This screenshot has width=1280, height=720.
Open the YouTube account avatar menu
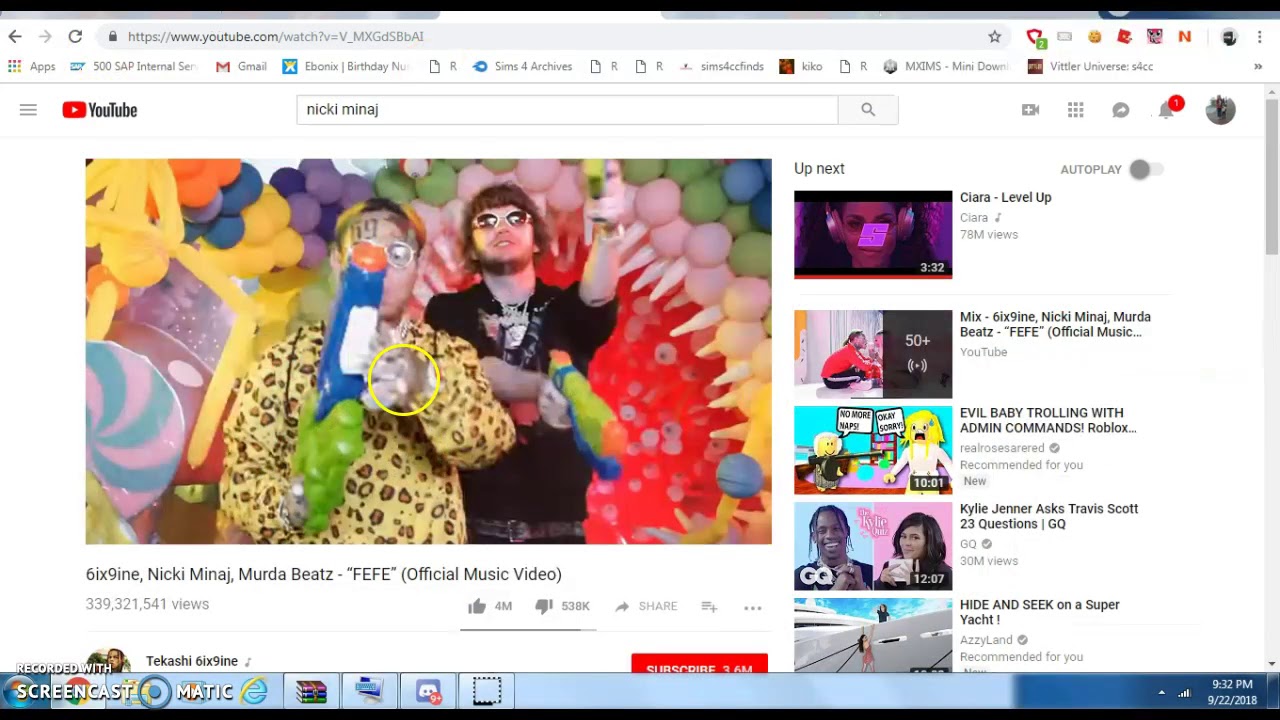pos(1220,110)
